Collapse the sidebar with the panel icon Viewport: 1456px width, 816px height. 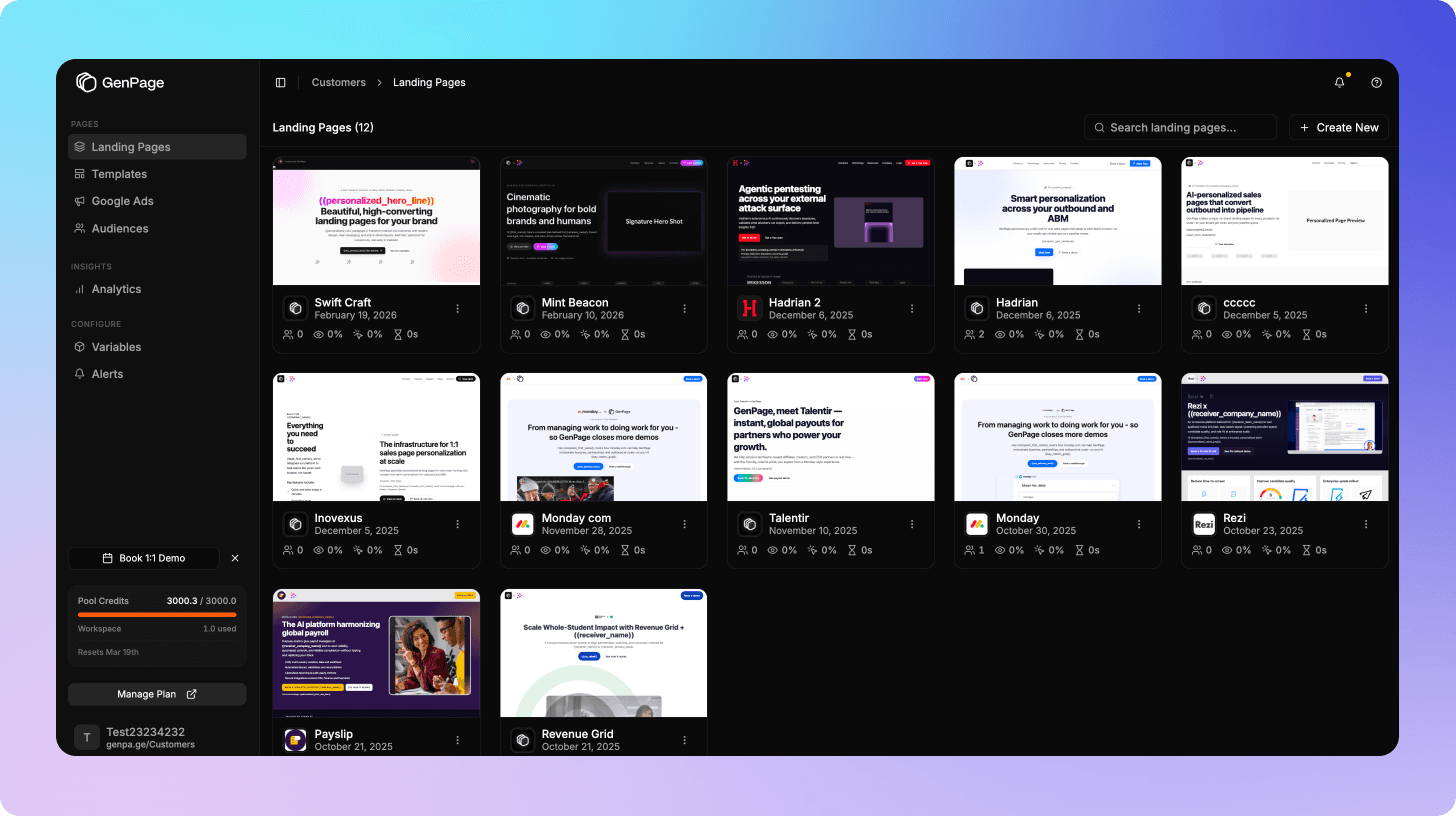[280, 82]
